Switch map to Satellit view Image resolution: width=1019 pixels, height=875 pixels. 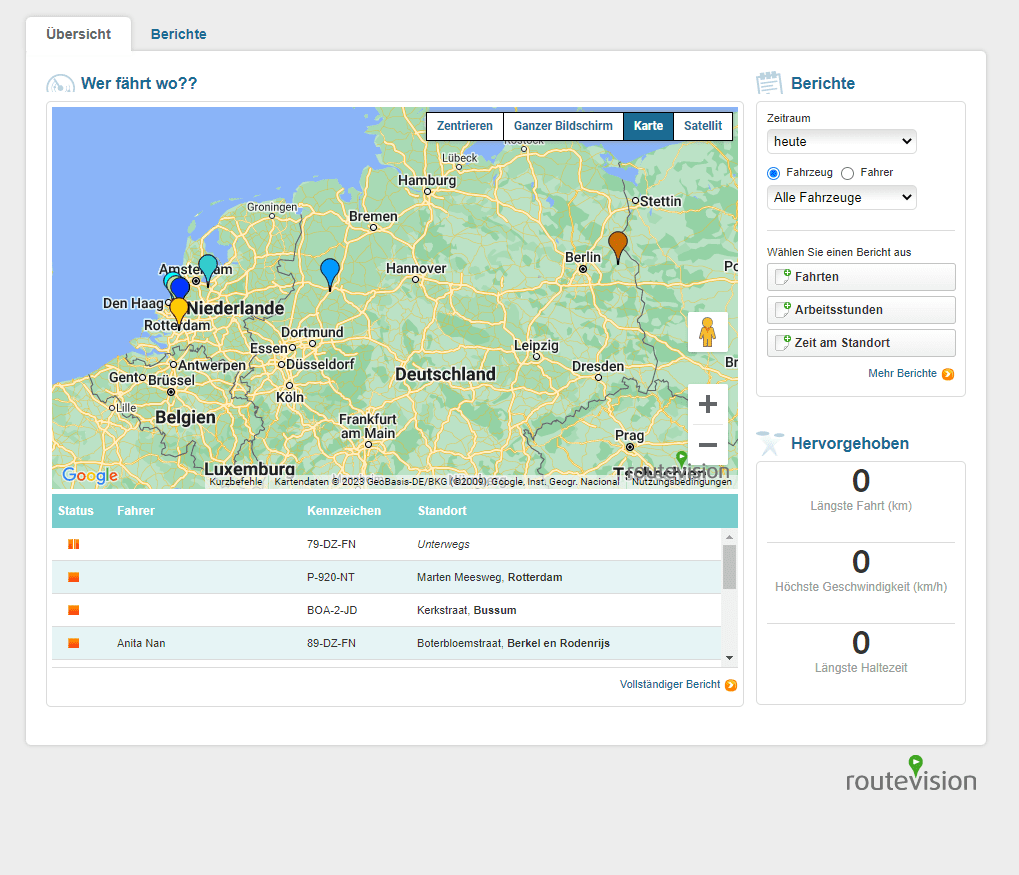click(703, 125)
